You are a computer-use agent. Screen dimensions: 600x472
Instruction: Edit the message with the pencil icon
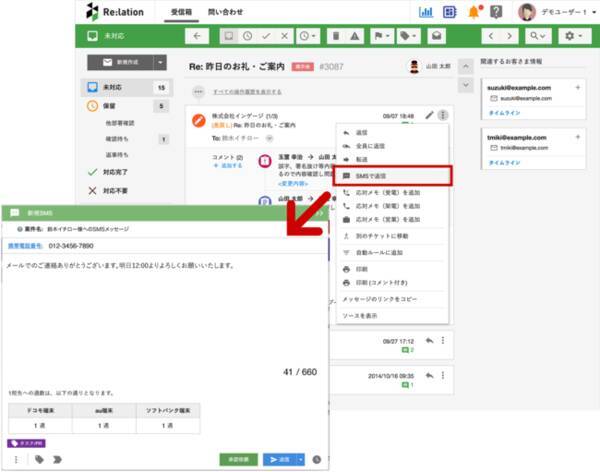pos(429,115)
